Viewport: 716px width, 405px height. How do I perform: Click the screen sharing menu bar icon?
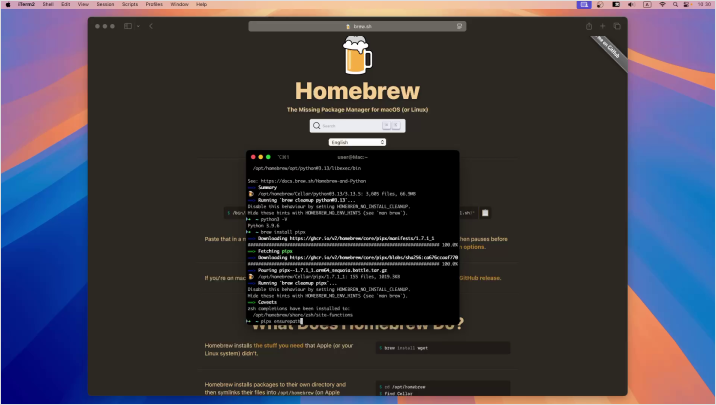(x=584, y=4)
